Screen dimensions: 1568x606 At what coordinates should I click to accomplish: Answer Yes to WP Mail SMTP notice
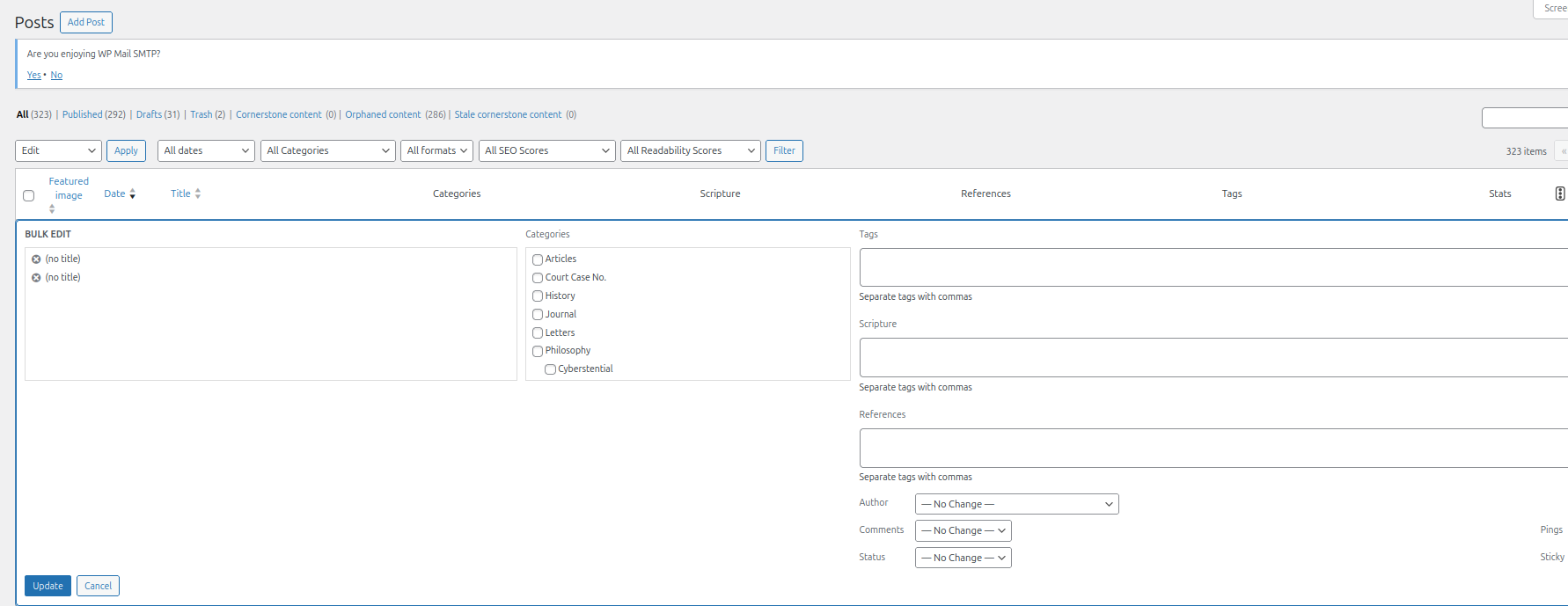[33, 76]
